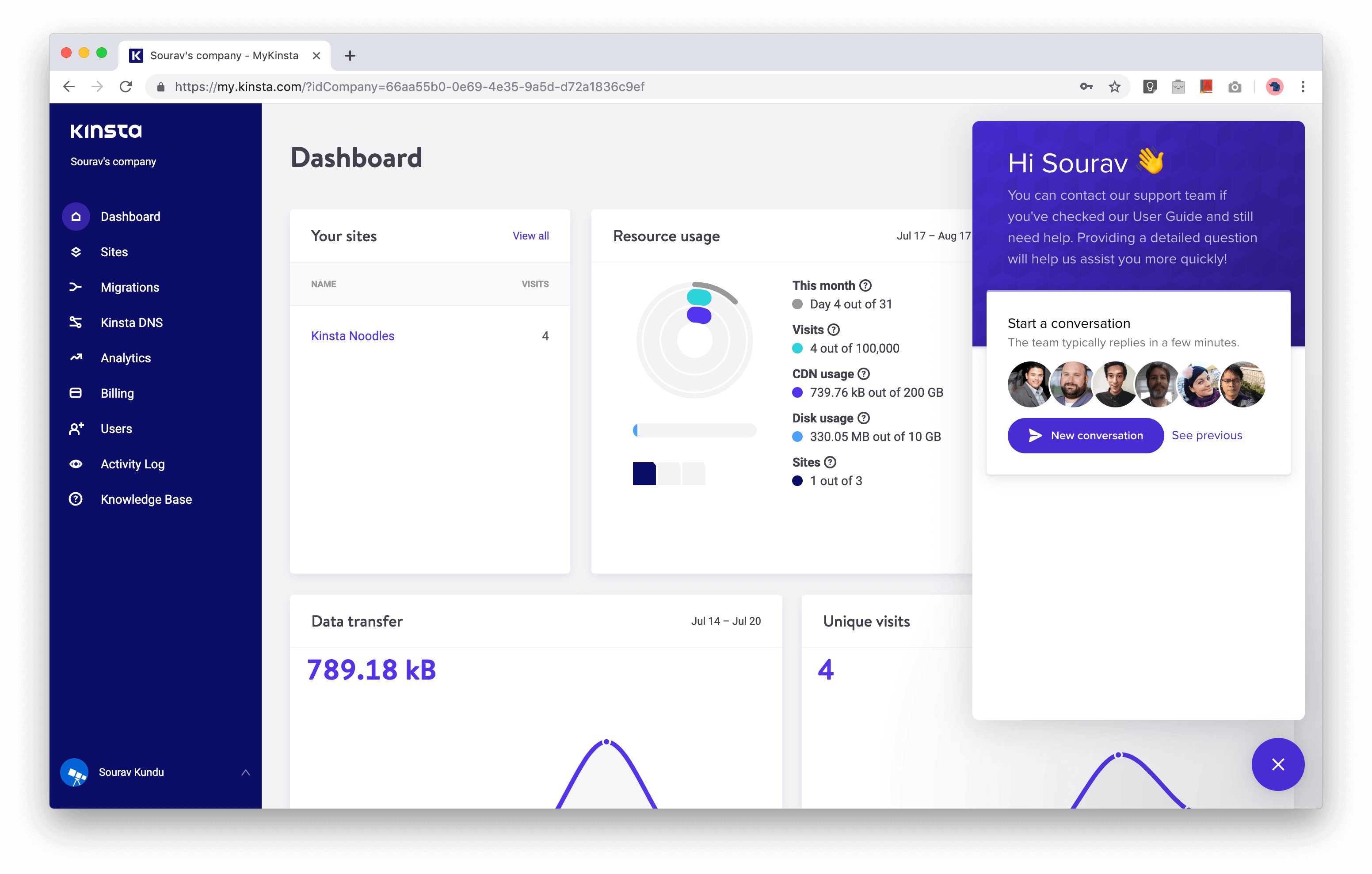
Task: Click the Sites layers icon
Action: point(76,252)
